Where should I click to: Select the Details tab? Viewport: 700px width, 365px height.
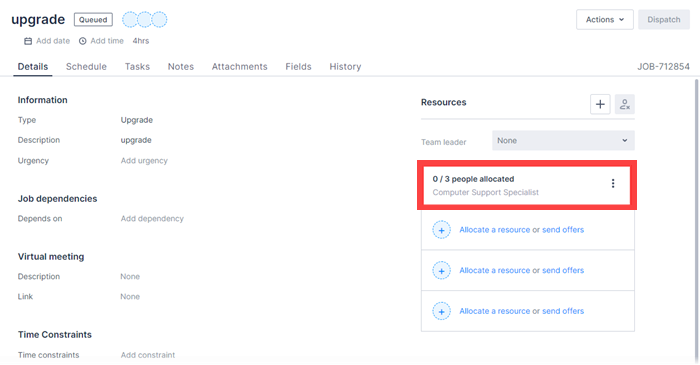coord(33,66)
